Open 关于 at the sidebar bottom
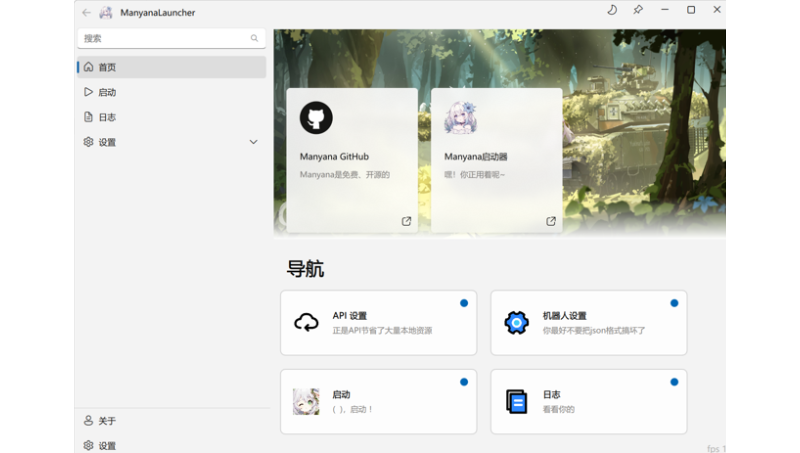This screenshot has width=800, height=453. [x=107, y=421]
